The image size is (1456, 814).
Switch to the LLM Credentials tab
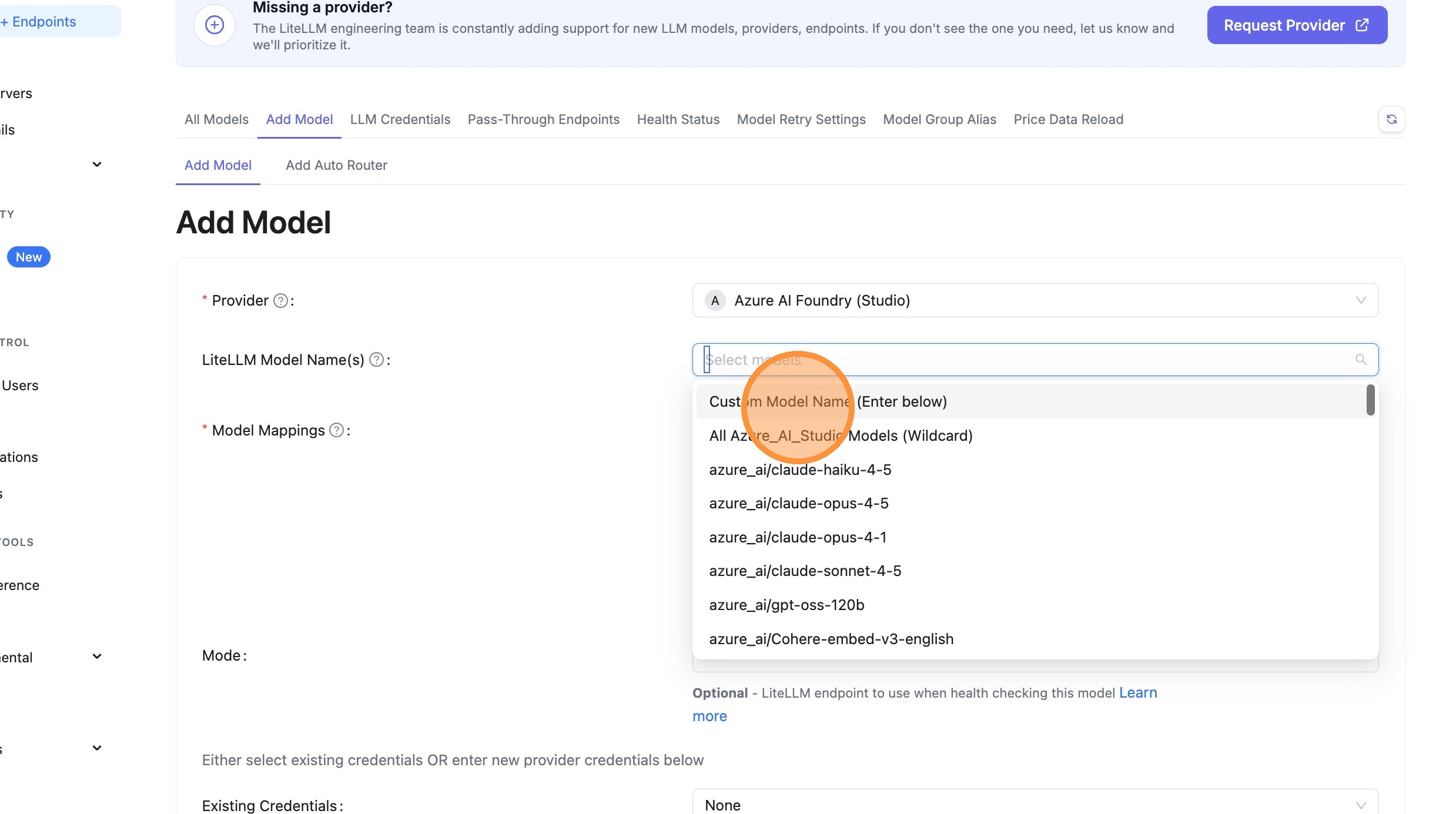point(400,119)
